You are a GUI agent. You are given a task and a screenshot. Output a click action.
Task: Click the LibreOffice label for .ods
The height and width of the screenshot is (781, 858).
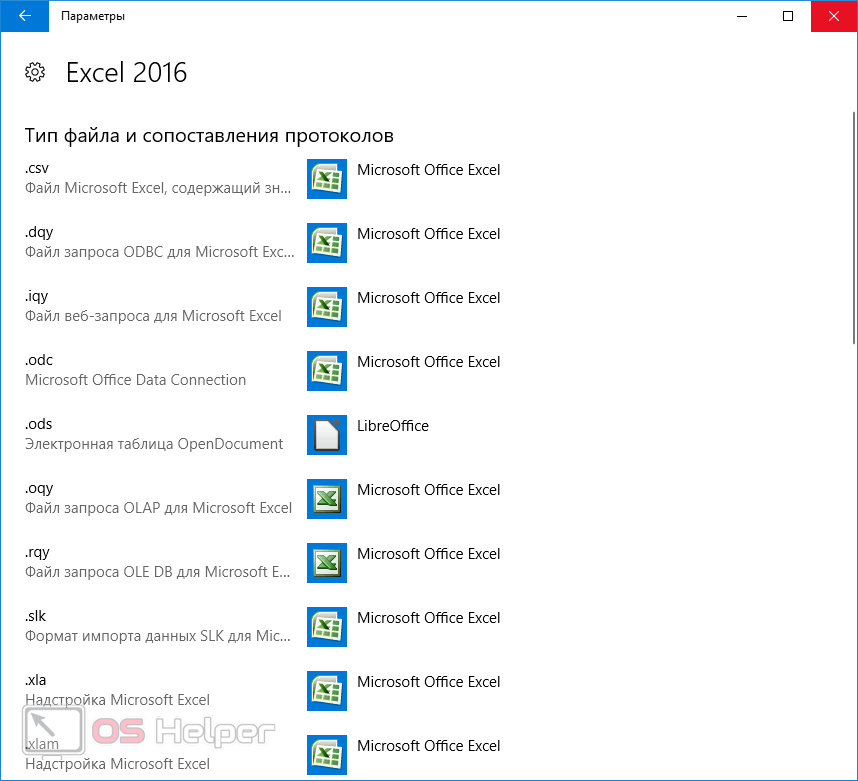393,426
